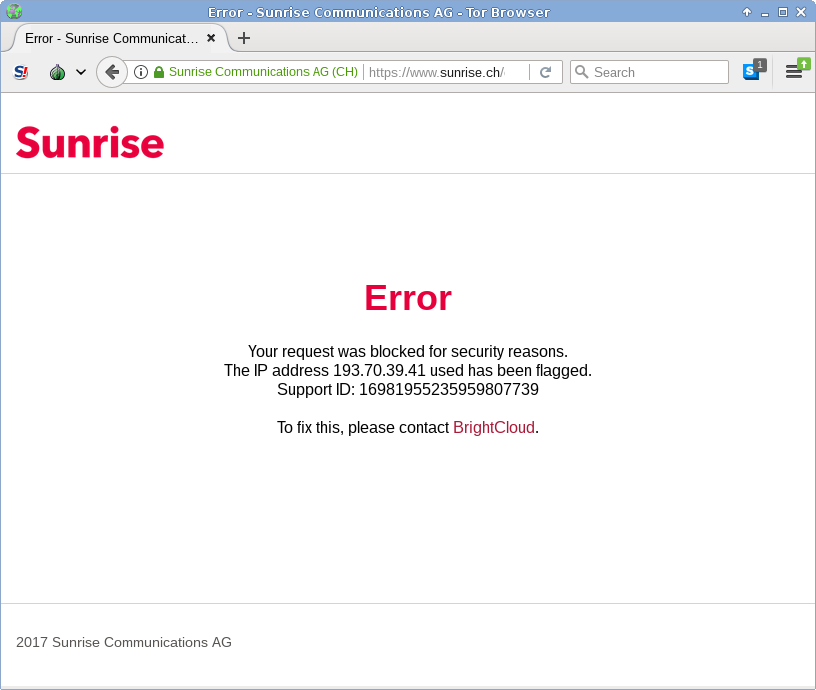Open the blue S extension icon with badge

pos(754,70)
